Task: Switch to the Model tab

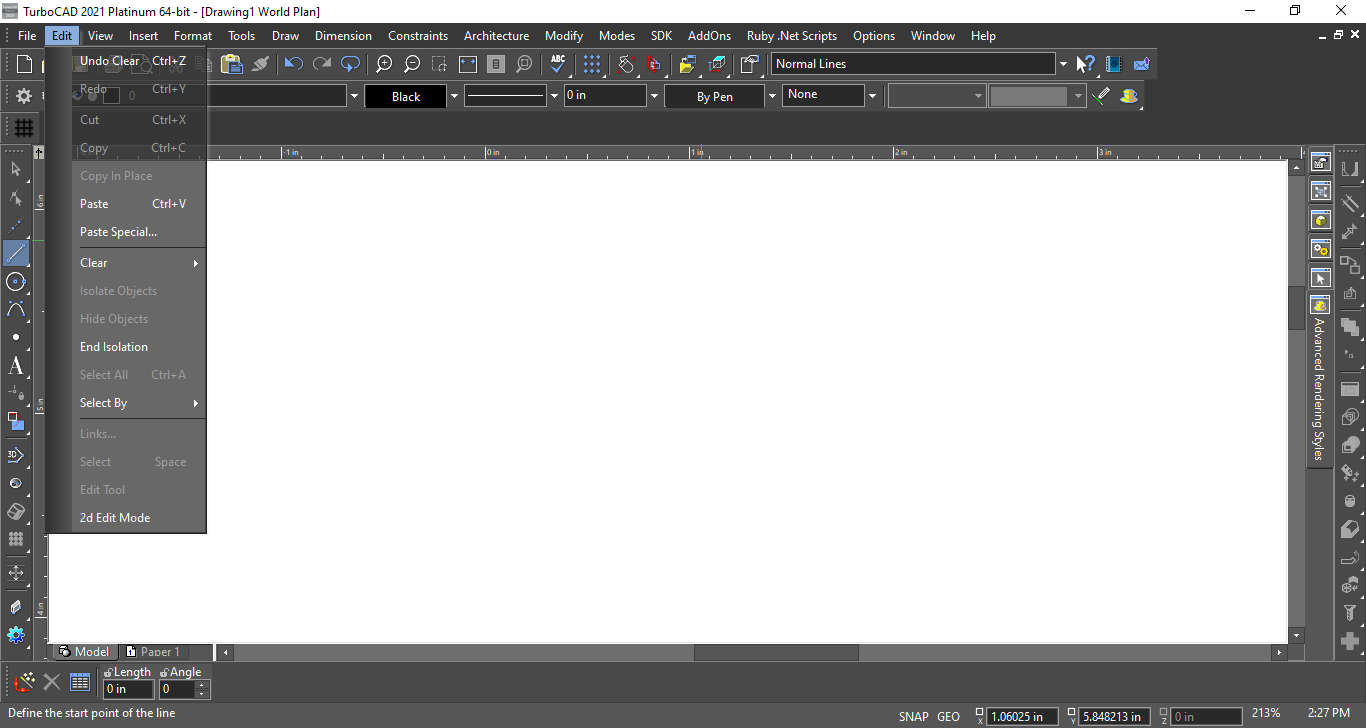Action: (x=84, y=652)
